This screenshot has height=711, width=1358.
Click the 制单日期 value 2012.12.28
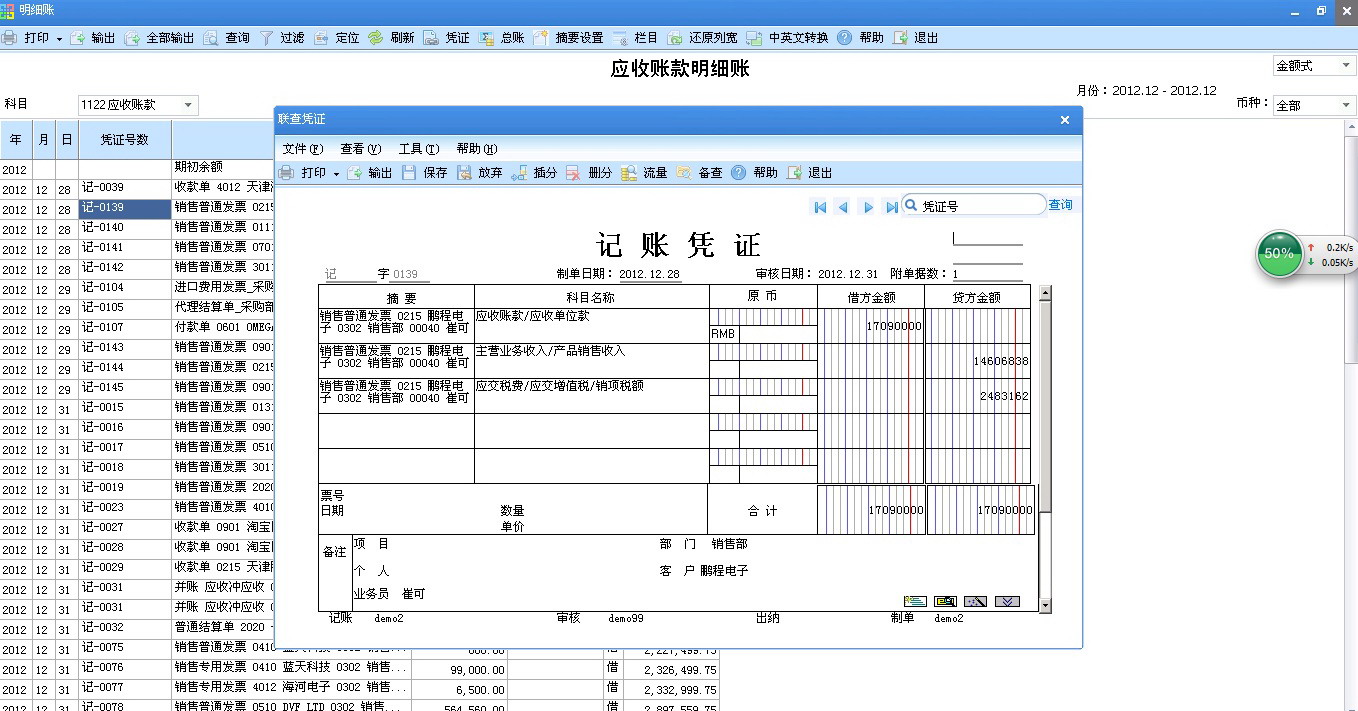(x=650, y=275)
